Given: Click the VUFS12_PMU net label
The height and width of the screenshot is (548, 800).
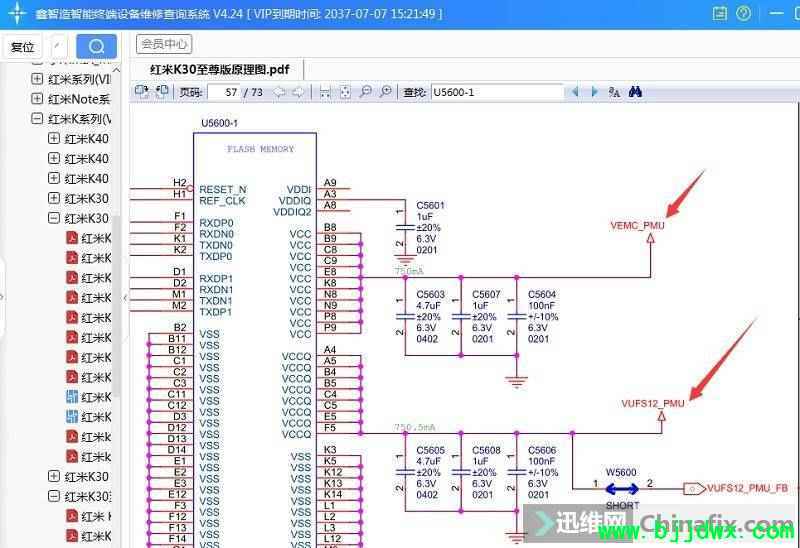Looking at the screenshot, I should 653,404.
